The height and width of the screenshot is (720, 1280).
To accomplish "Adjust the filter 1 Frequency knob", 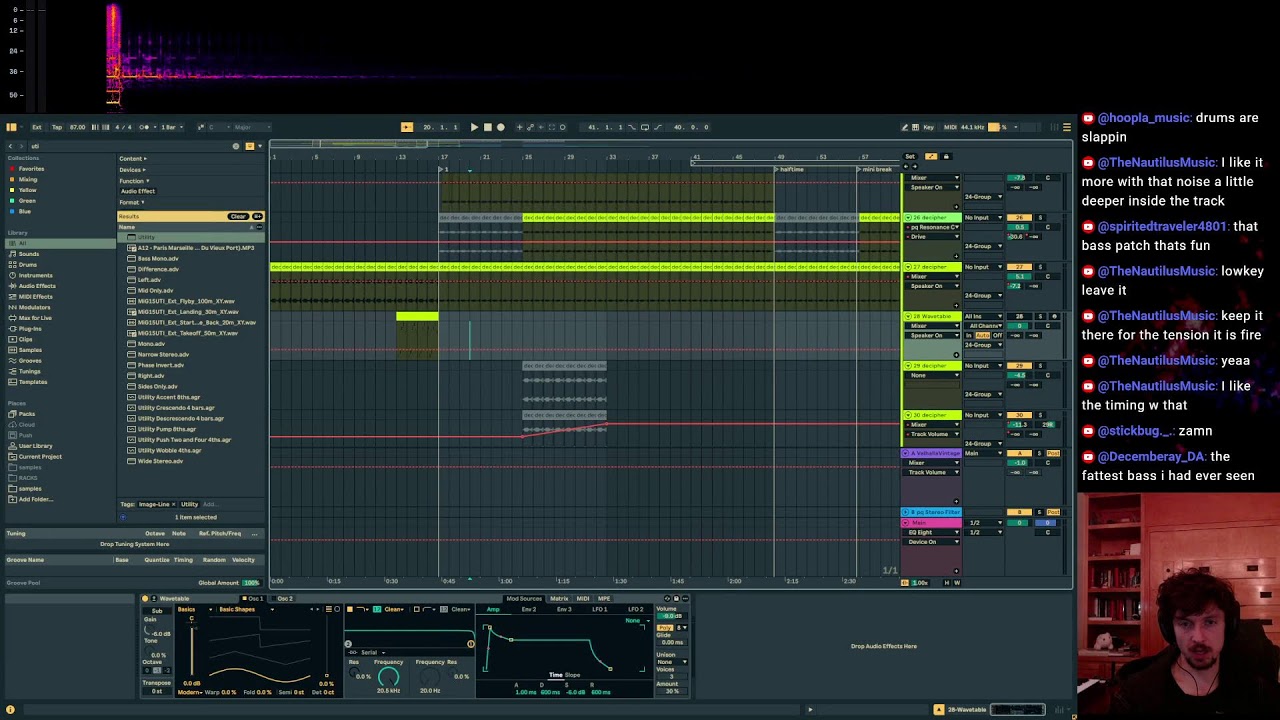I will [x=389, y=677].
